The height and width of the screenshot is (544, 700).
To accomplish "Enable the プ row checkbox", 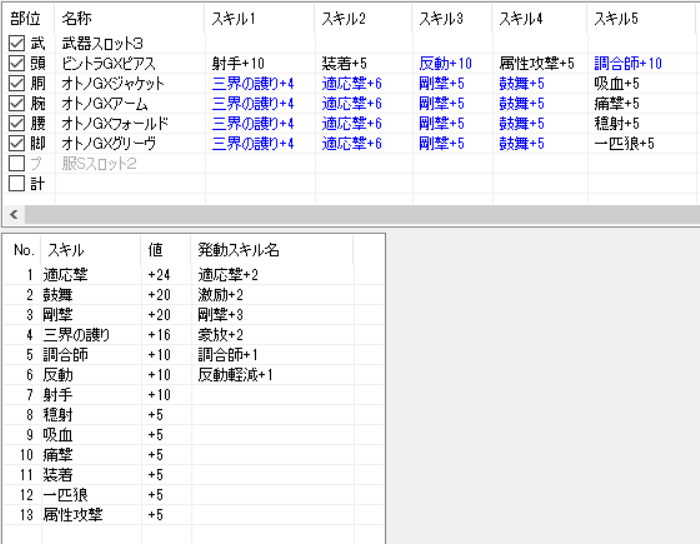I will (x=17, y=163).
